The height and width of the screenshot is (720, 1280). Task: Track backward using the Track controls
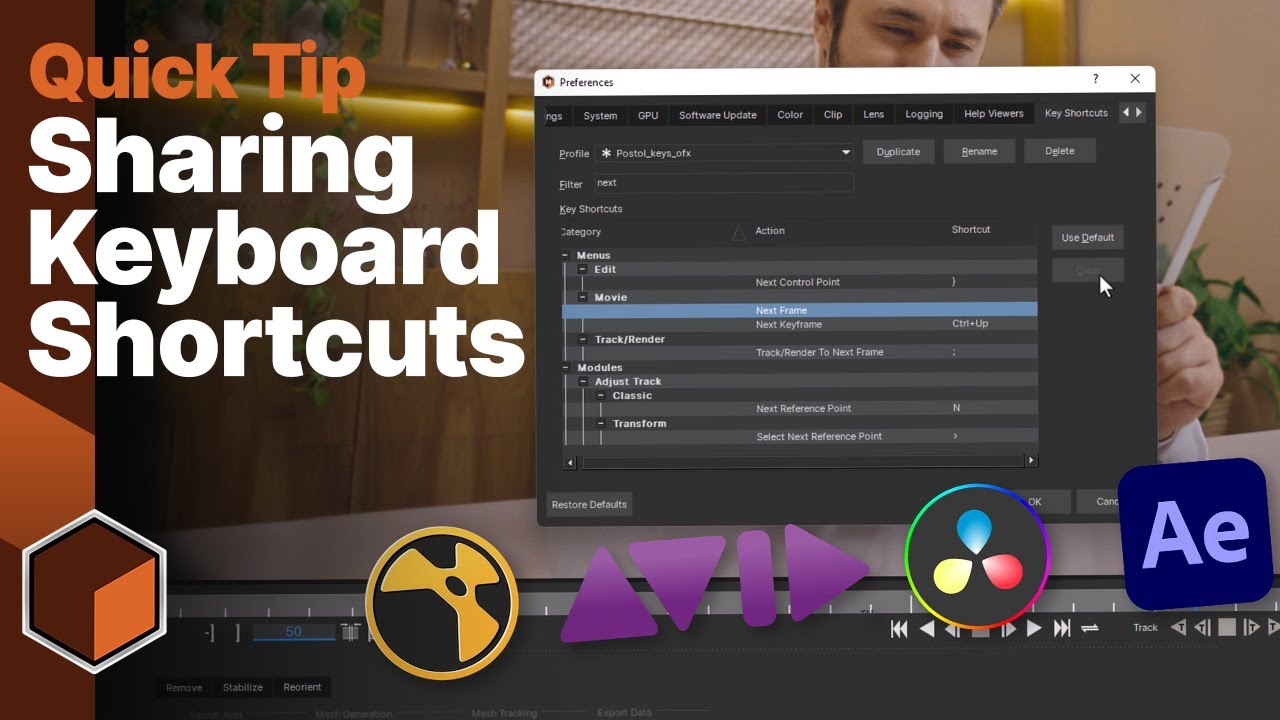[x=1178, y=627]
